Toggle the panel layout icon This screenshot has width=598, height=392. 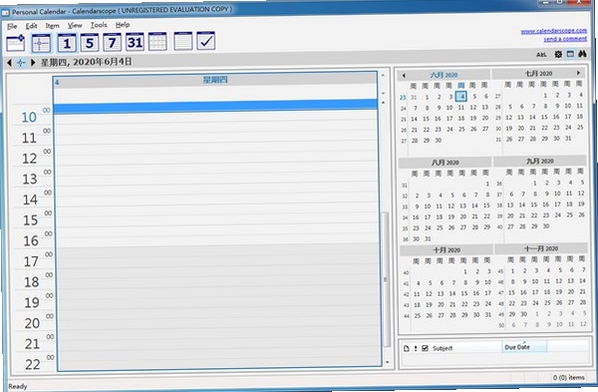pos(570,54)
